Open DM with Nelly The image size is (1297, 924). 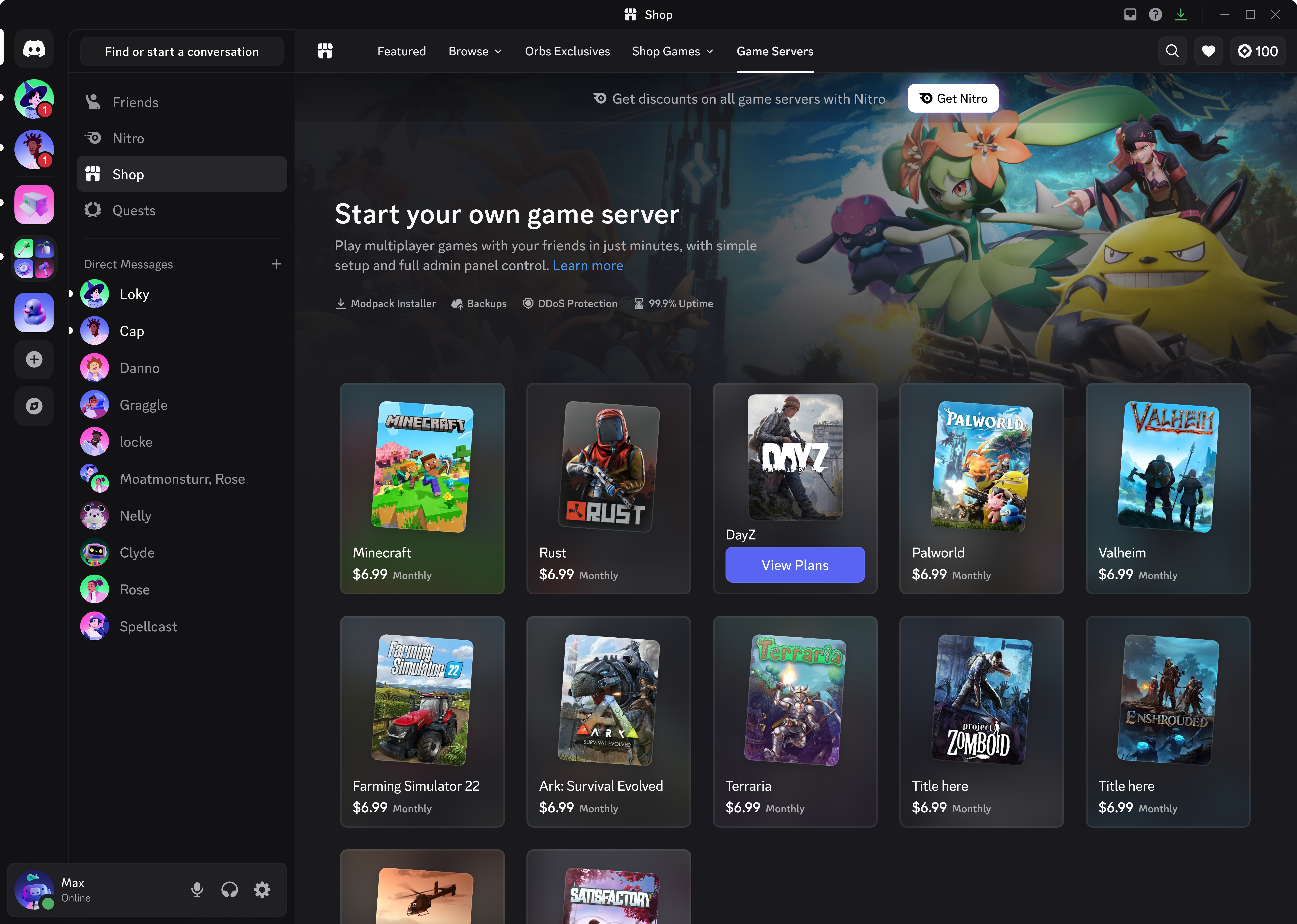point(182,516)
